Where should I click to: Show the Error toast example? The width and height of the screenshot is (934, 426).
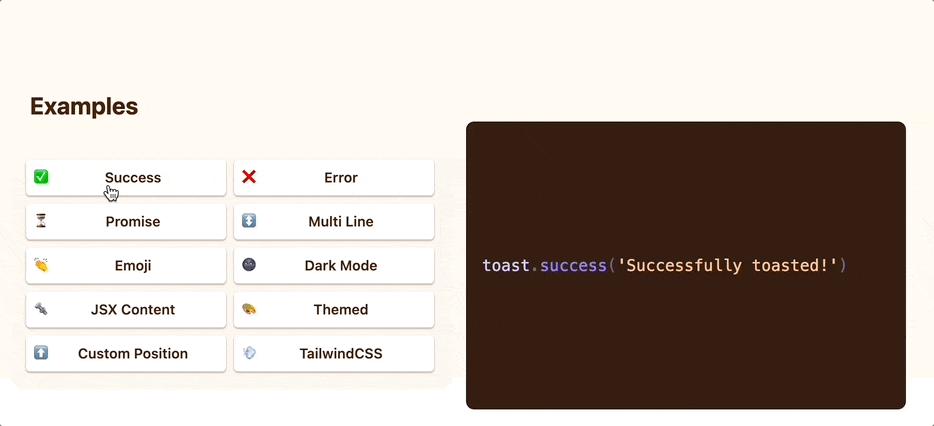(341, 178)
